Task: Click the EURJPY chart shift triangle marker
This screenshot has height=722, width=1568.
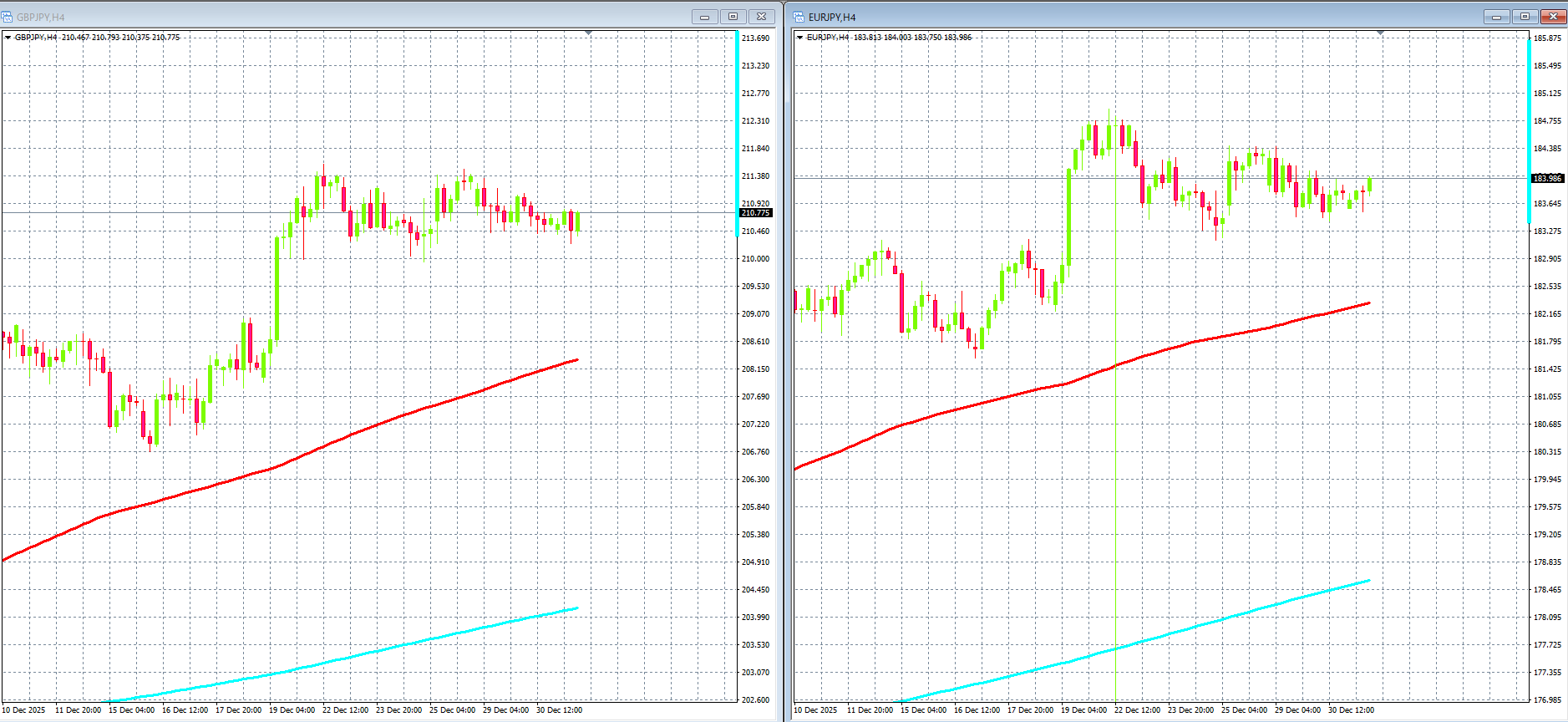Action: (x=1380, y=33)
